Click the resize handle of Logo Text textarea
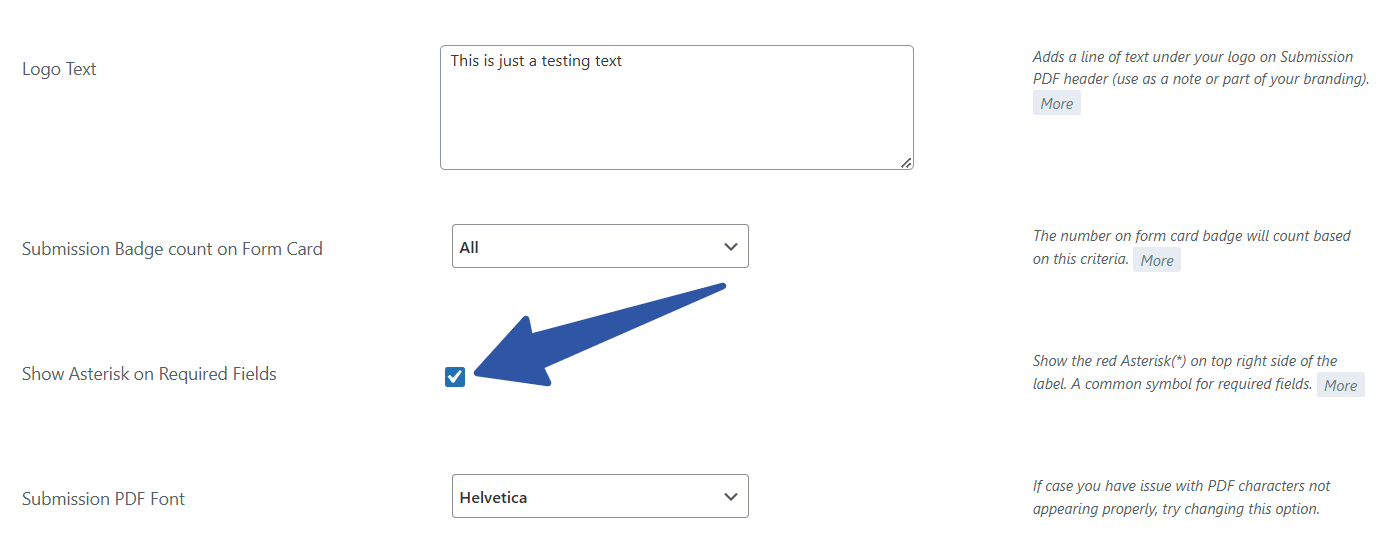Viewport: 1392px width, 538px height. tap(906, 162)
